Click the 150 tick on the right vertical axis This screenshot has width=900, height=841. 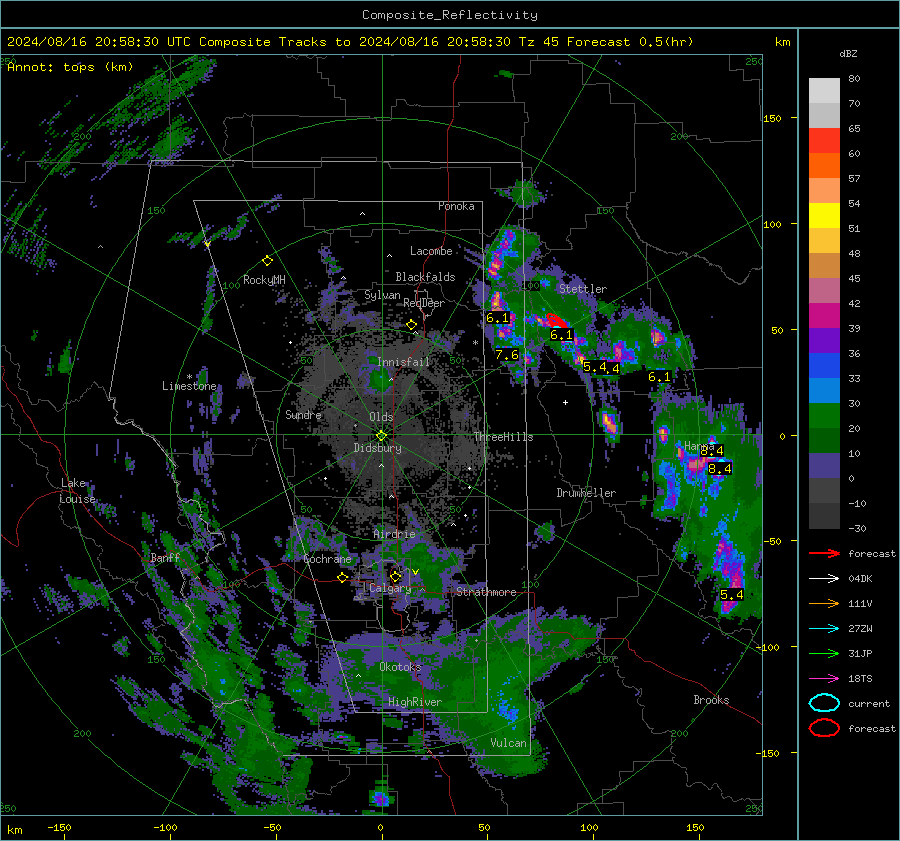point(772,118)
